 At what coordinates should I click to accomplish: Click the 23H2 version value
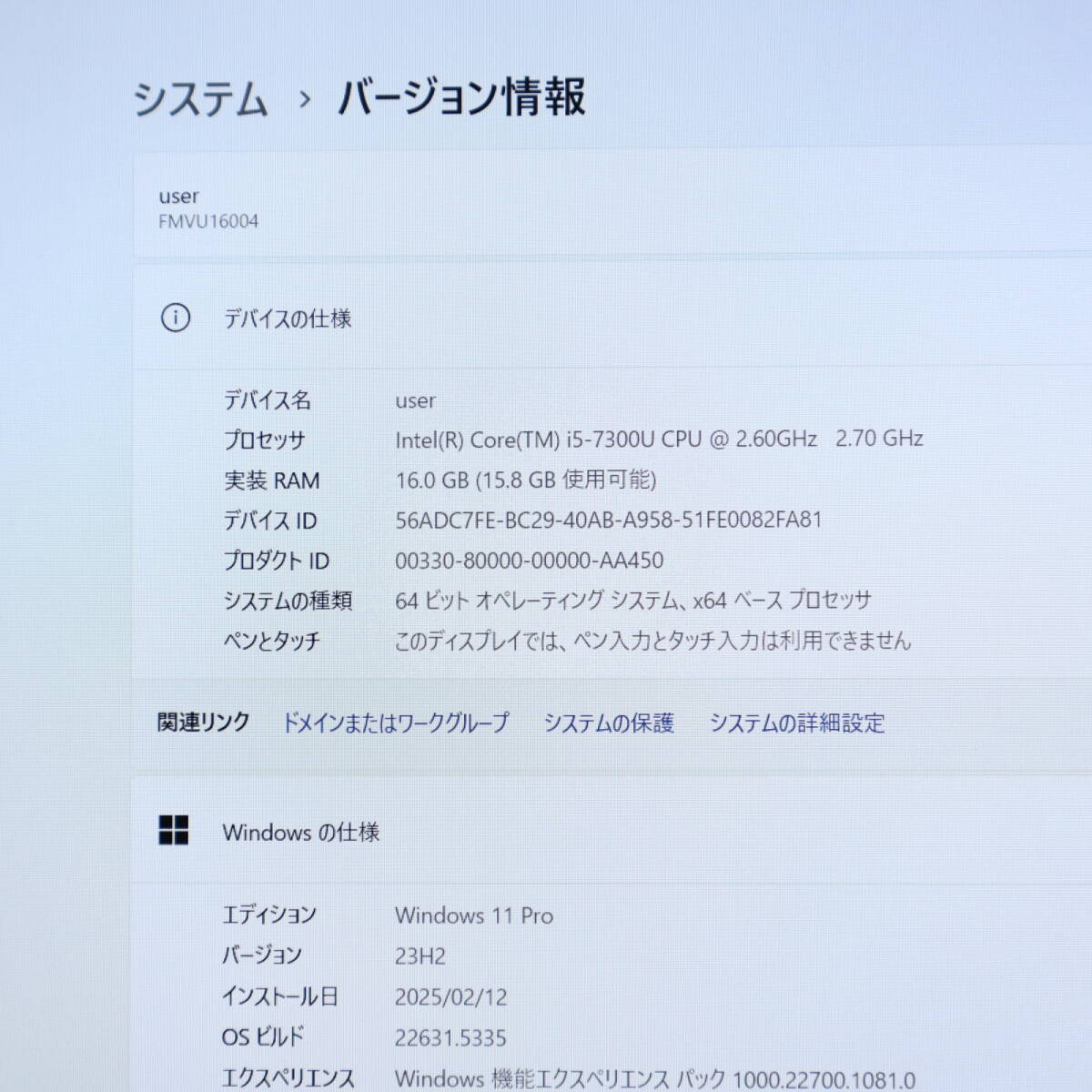[x=420, y=956]
